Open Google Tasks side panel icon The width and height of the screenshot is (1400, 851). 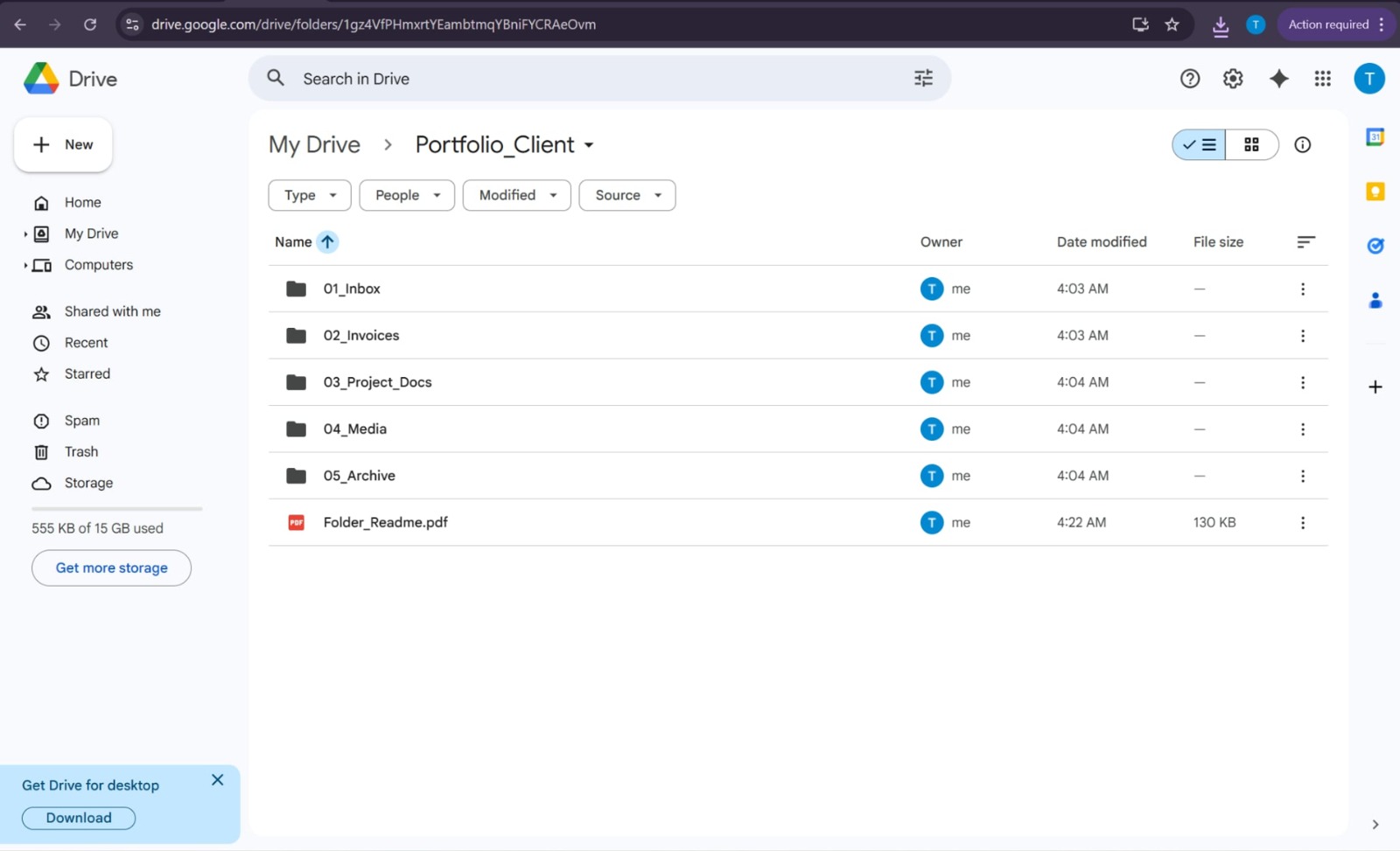pos(1375,246)
